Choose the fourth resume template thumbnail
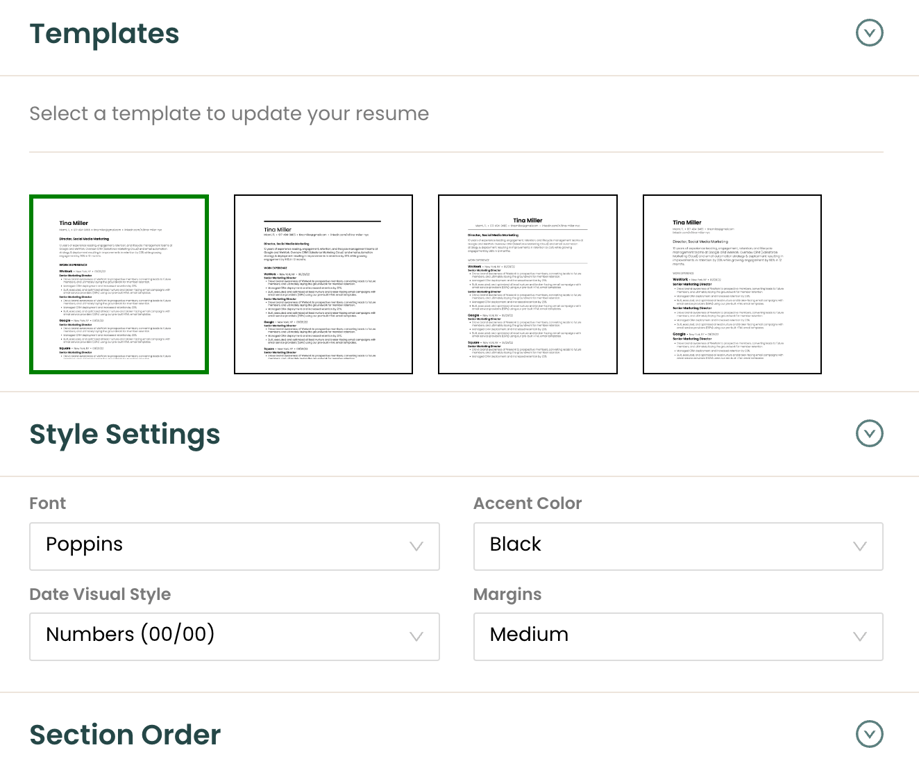This screenshot has height=768, width=919. coord(732,284)
